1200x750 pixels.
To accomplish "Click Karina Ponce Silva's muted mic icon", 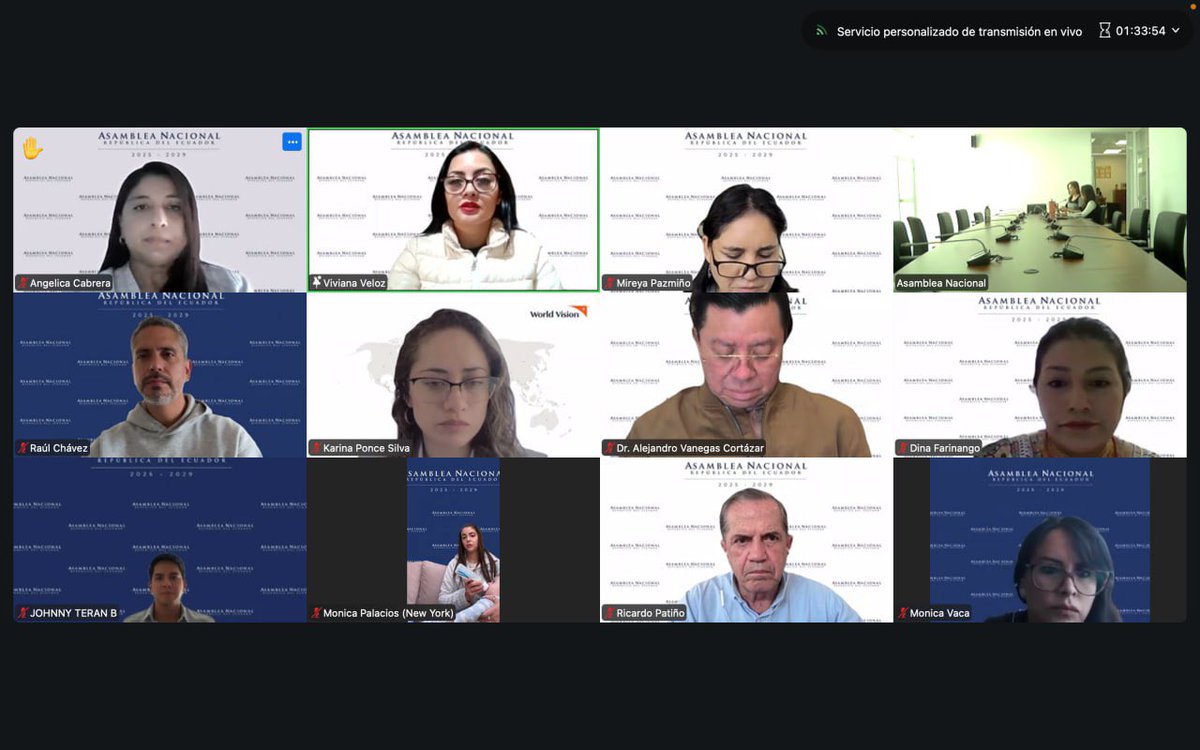I will coord(316,448).
